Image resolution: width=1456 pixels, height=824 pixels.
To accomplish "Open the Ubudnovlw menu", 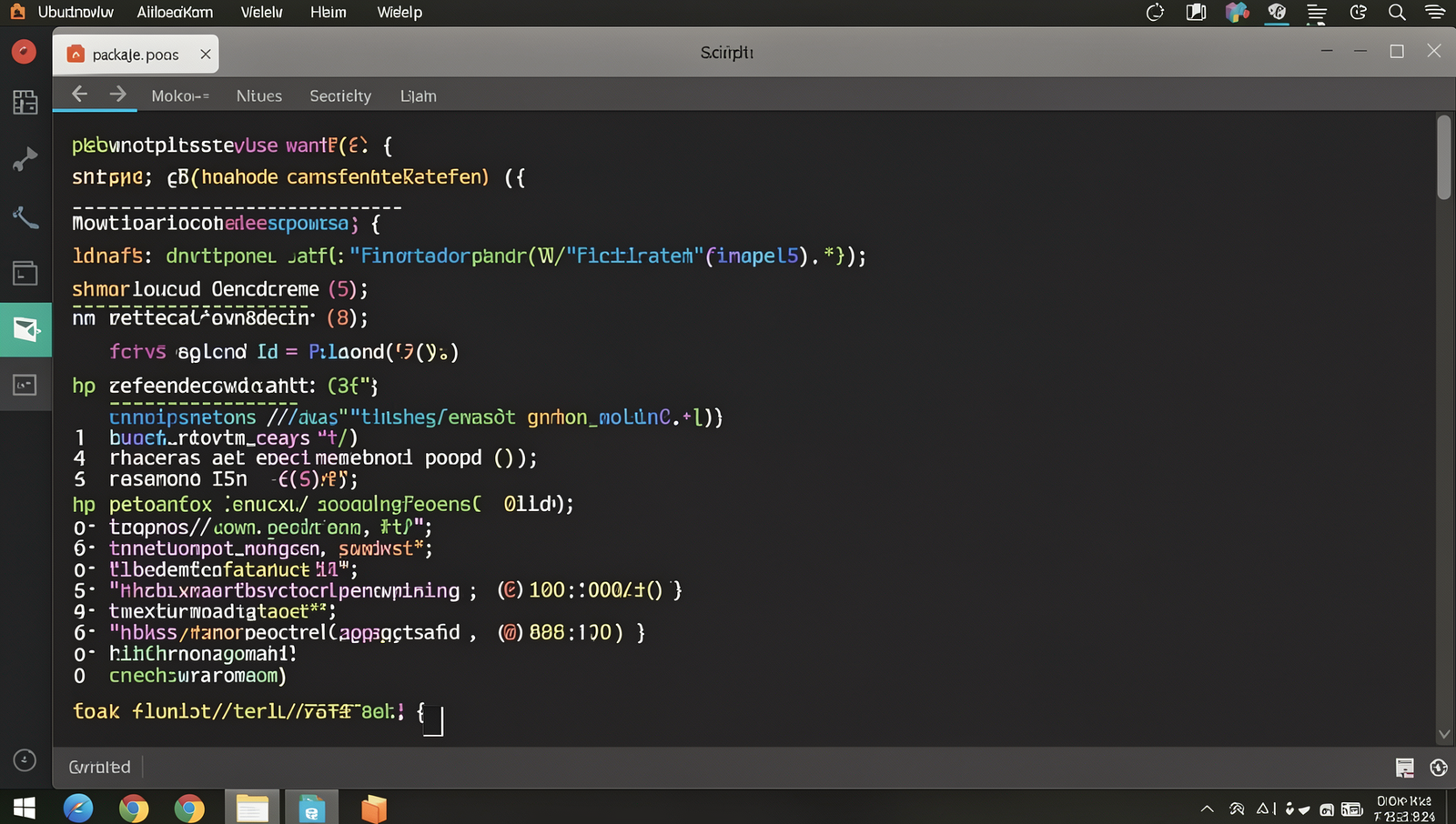I will pyautogui.click(x=76, y=13).
